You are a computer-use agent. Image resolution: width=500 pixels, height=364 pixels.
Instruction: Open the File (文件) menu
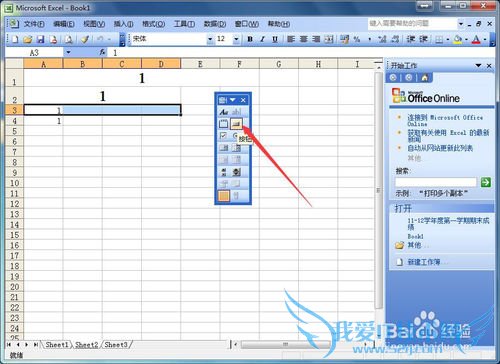(x=34, y=24)
